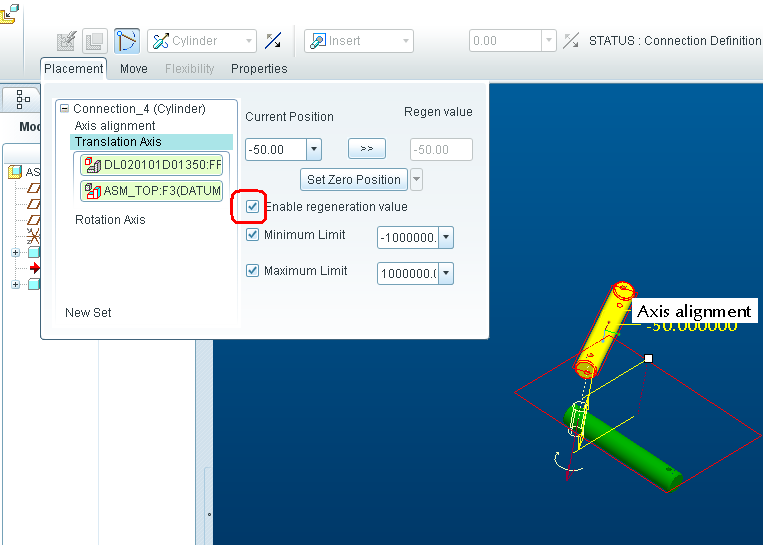This screenshot has height=545, width=764.
Task: Select the red Insert Here arrow in tree
Action: click(35, 268)
